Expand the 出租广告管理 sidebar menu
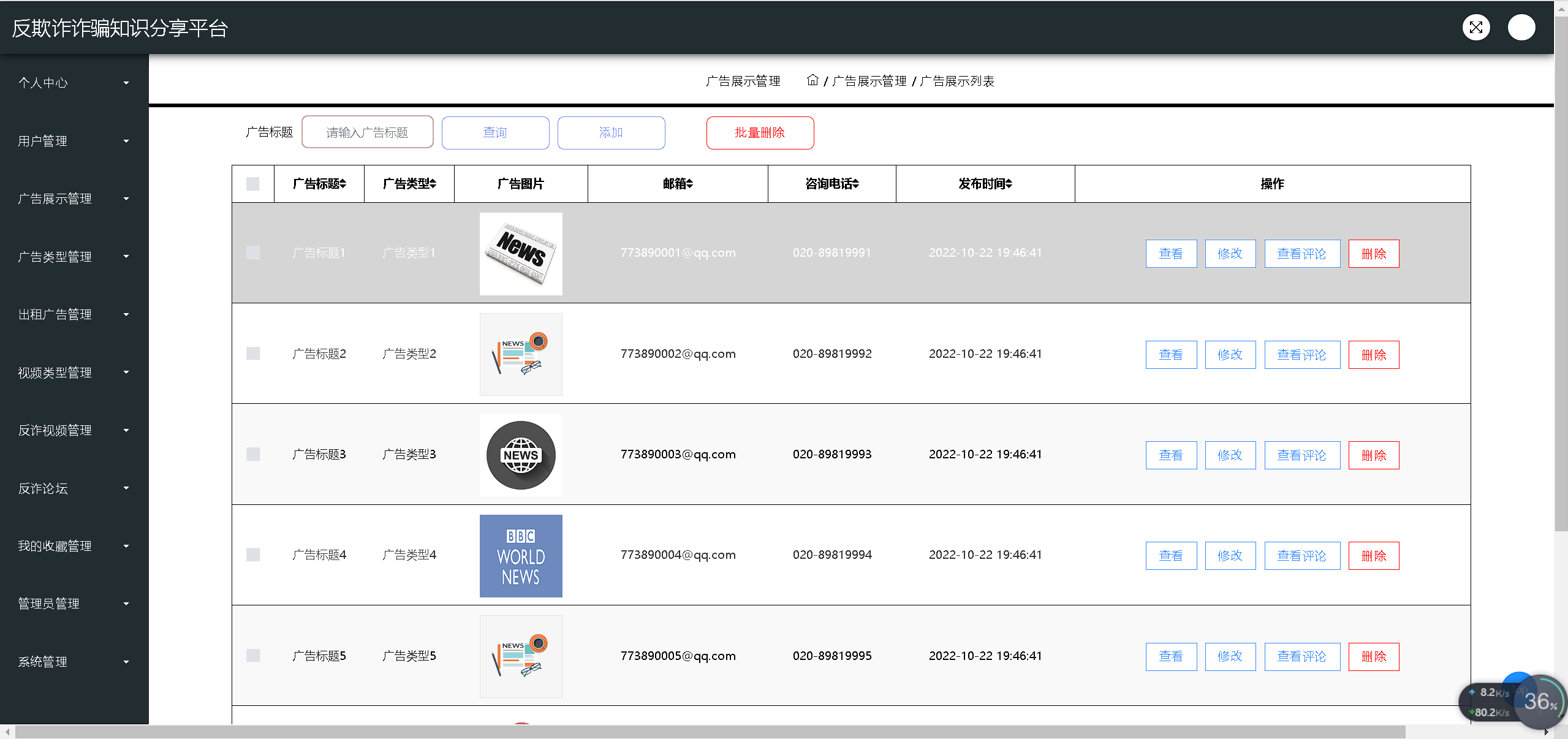Viewport: 1568px width, 739px height. (74, 314)
